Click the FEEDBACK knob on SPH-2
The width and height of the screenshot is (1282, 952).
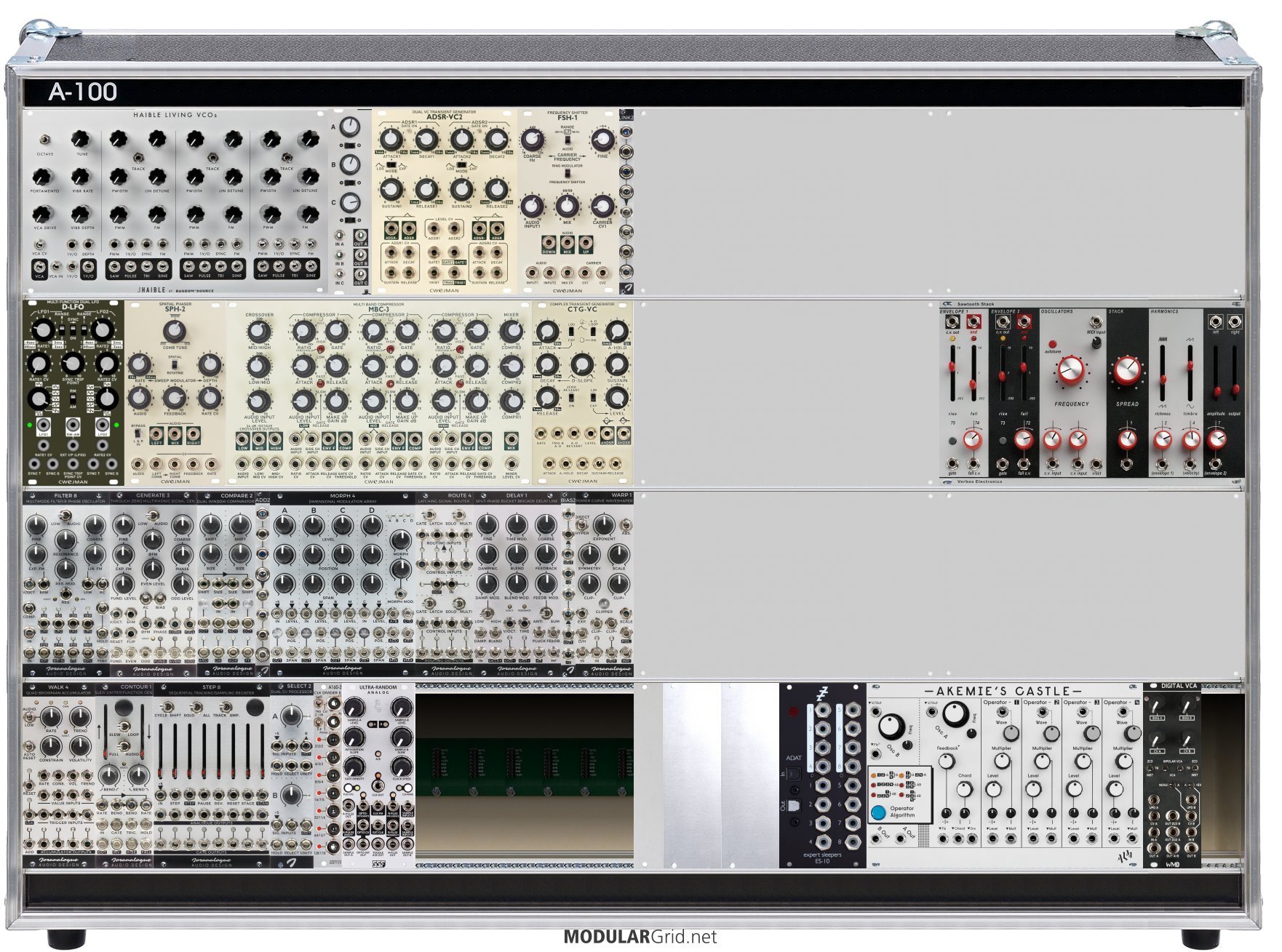174,397
